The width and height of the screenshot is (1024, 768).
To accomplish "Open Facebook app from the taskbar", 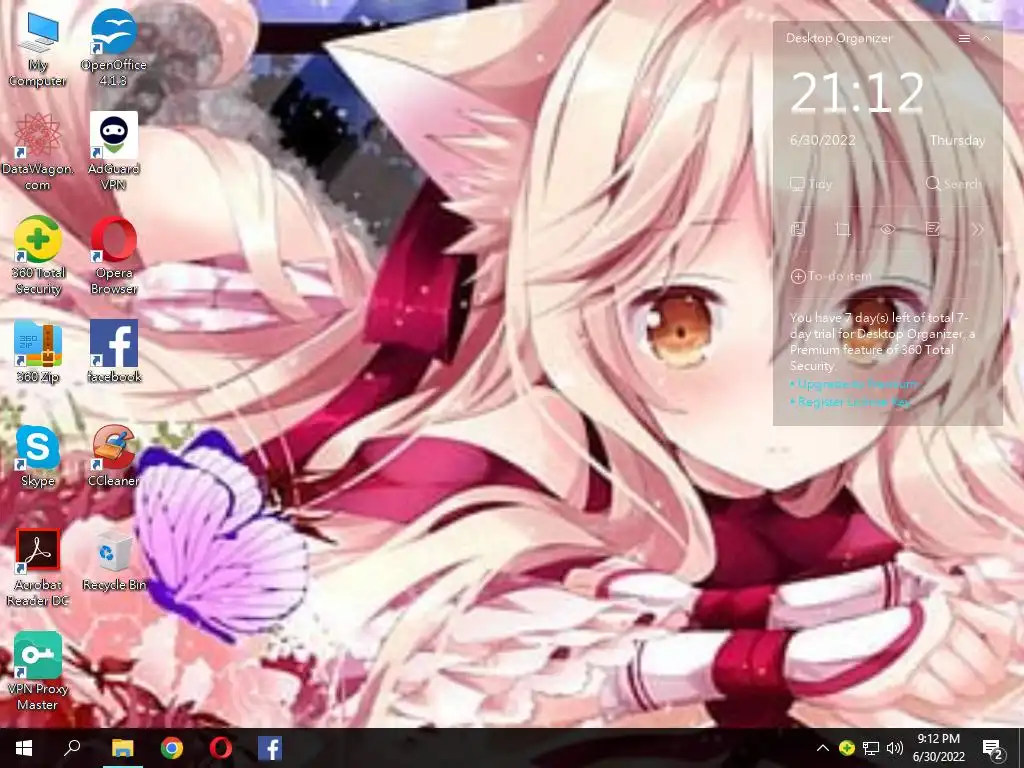I will (x=270, y=748).
